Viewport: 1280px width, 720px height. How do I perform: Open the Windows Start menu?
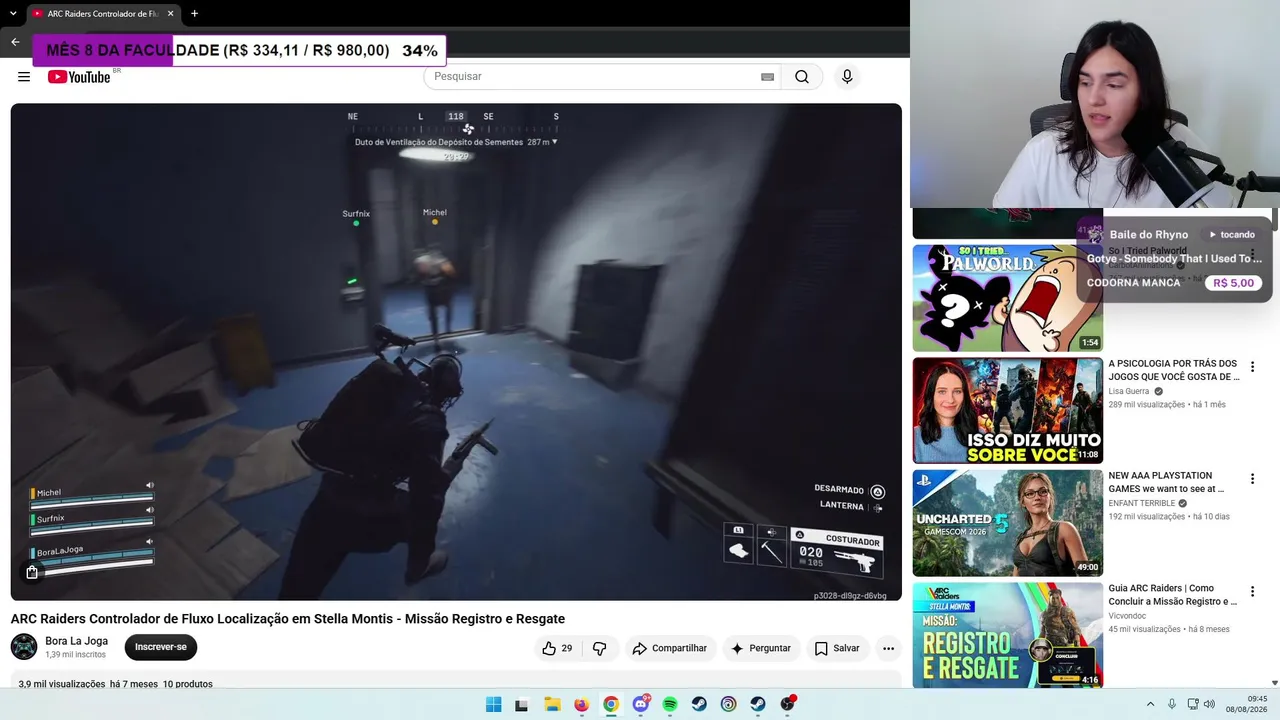[493, 704]
